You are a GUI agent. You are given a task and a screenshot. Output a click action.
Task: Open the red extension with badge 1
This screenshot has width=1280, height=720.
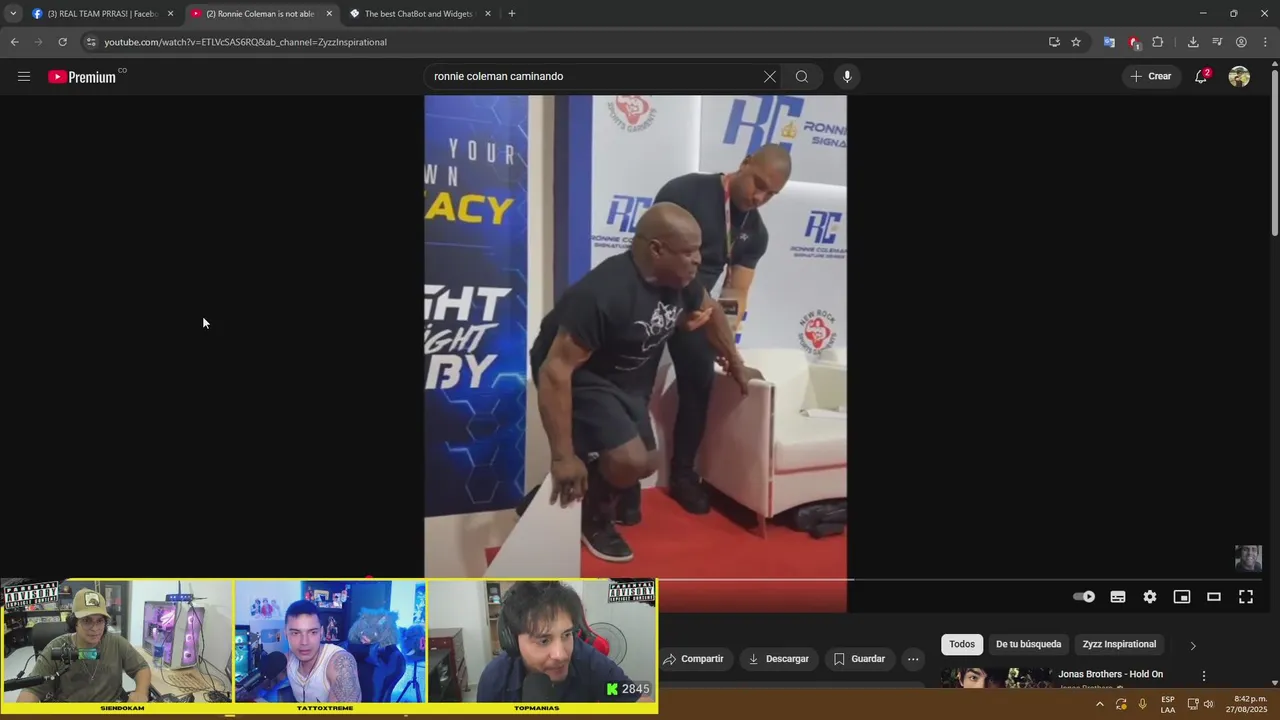1133,42
